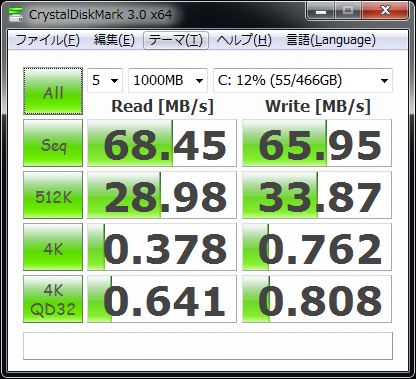Viewport: 416px width, 379px height.
Task: Expand the 1000MB test size dropdown
Action: [x=168, y=80]
